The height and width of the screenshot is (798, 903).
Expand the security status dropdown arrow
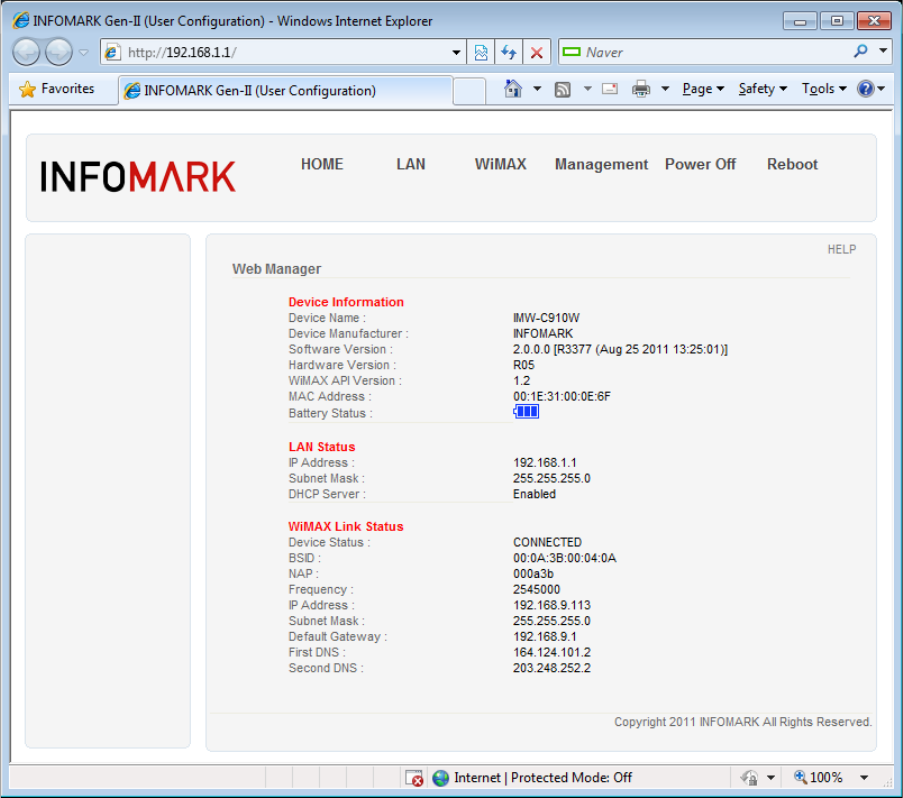(x=771, y=778)
